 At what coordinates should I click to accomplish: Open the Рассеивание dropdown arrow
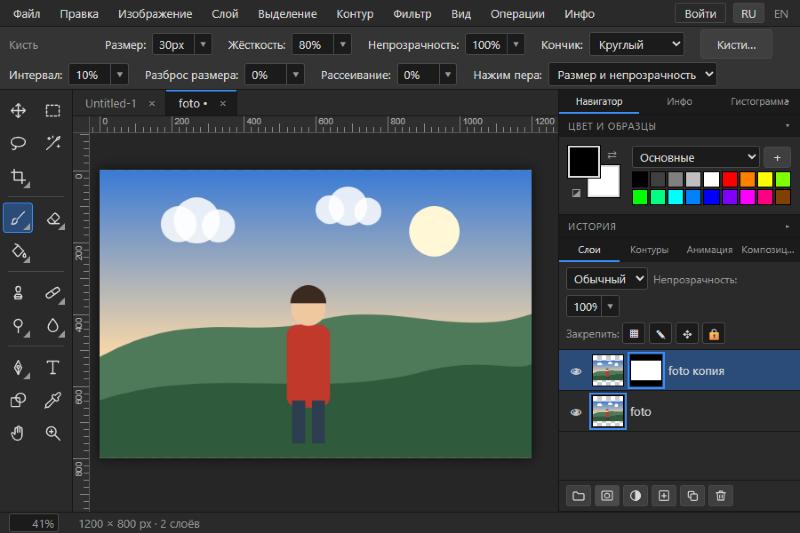tap(447, 74)
